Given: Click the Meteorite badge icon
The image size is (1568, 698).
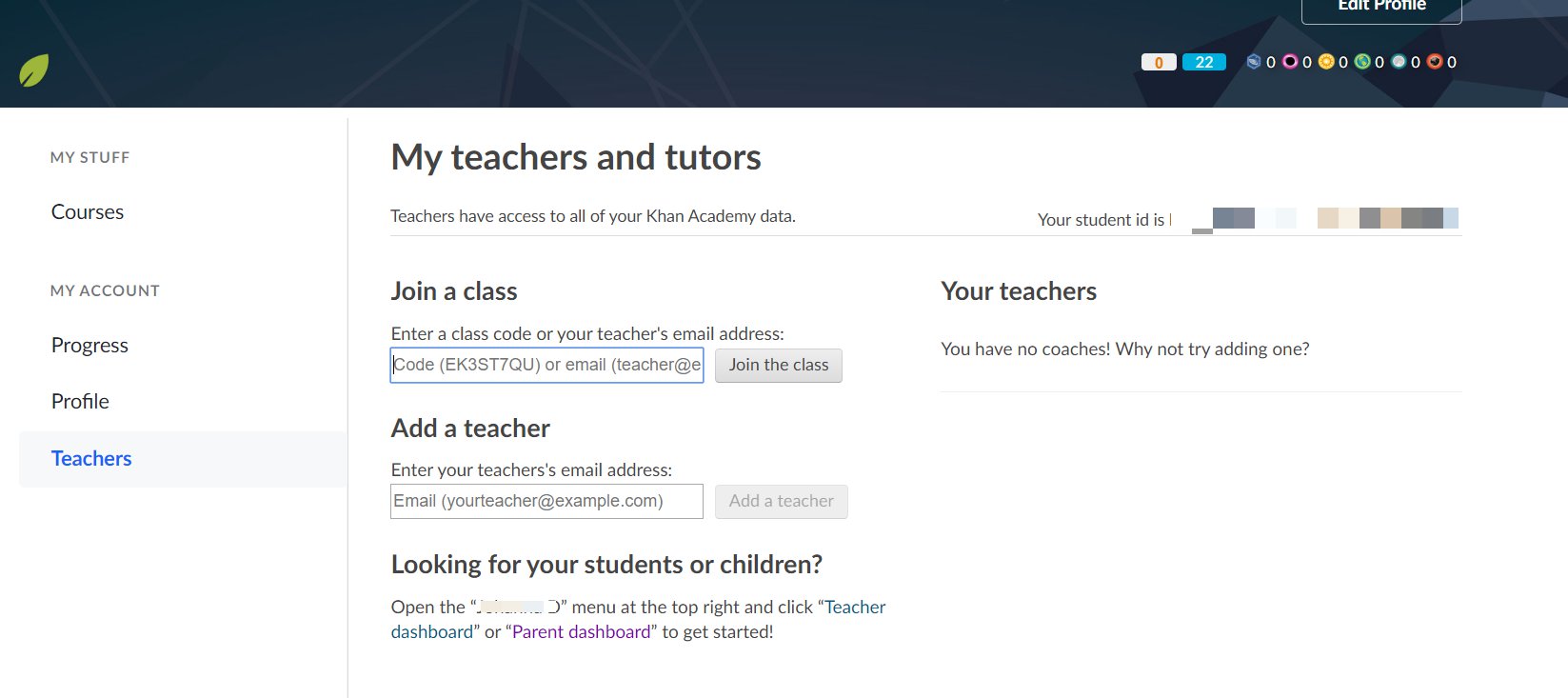Looking at the screenshot, I should (x=1435, y=62).
